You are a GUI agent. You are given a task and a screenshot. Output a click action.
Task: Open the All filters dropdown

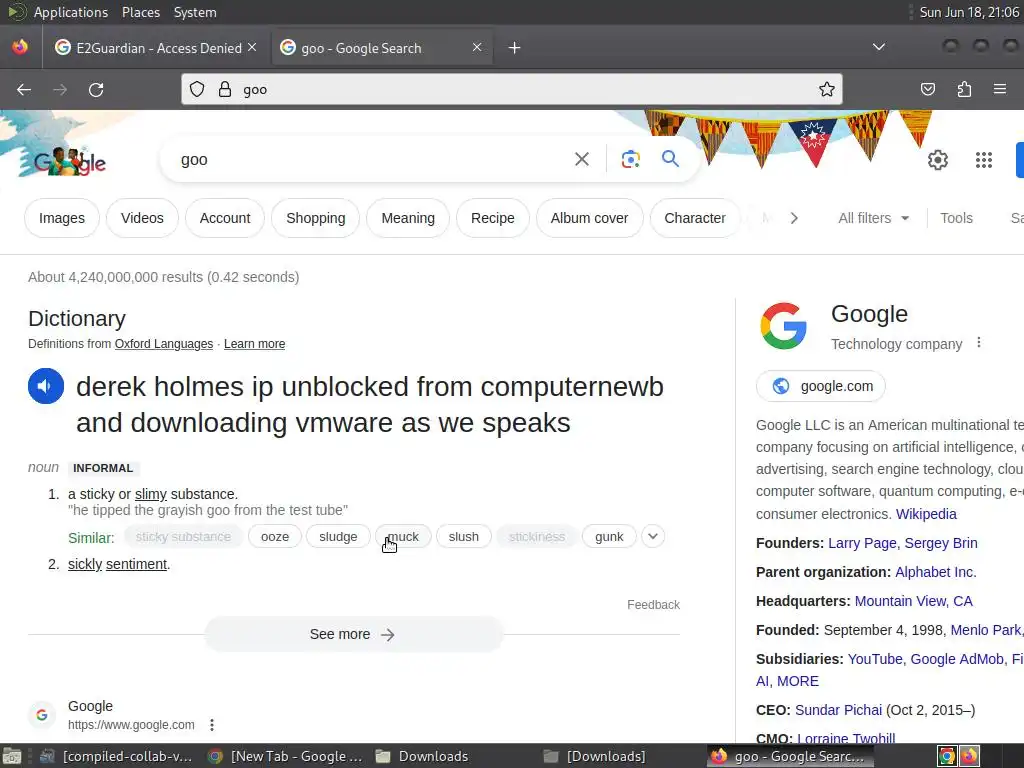point(873,218)
